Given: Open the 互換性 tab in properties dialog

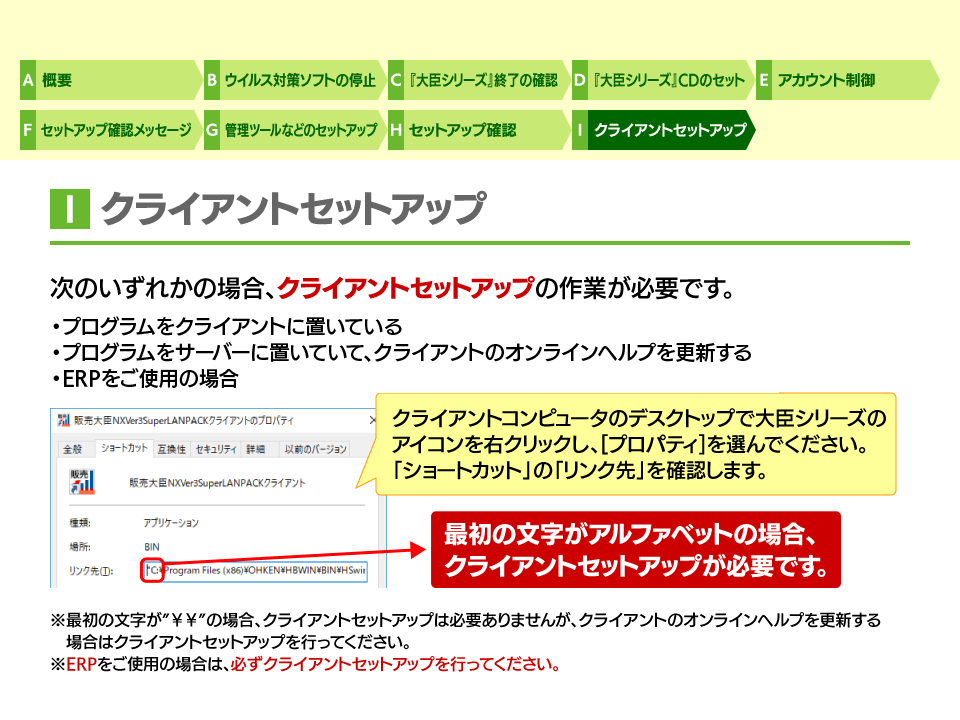Looking at the screenshot, I should point(171,449).
